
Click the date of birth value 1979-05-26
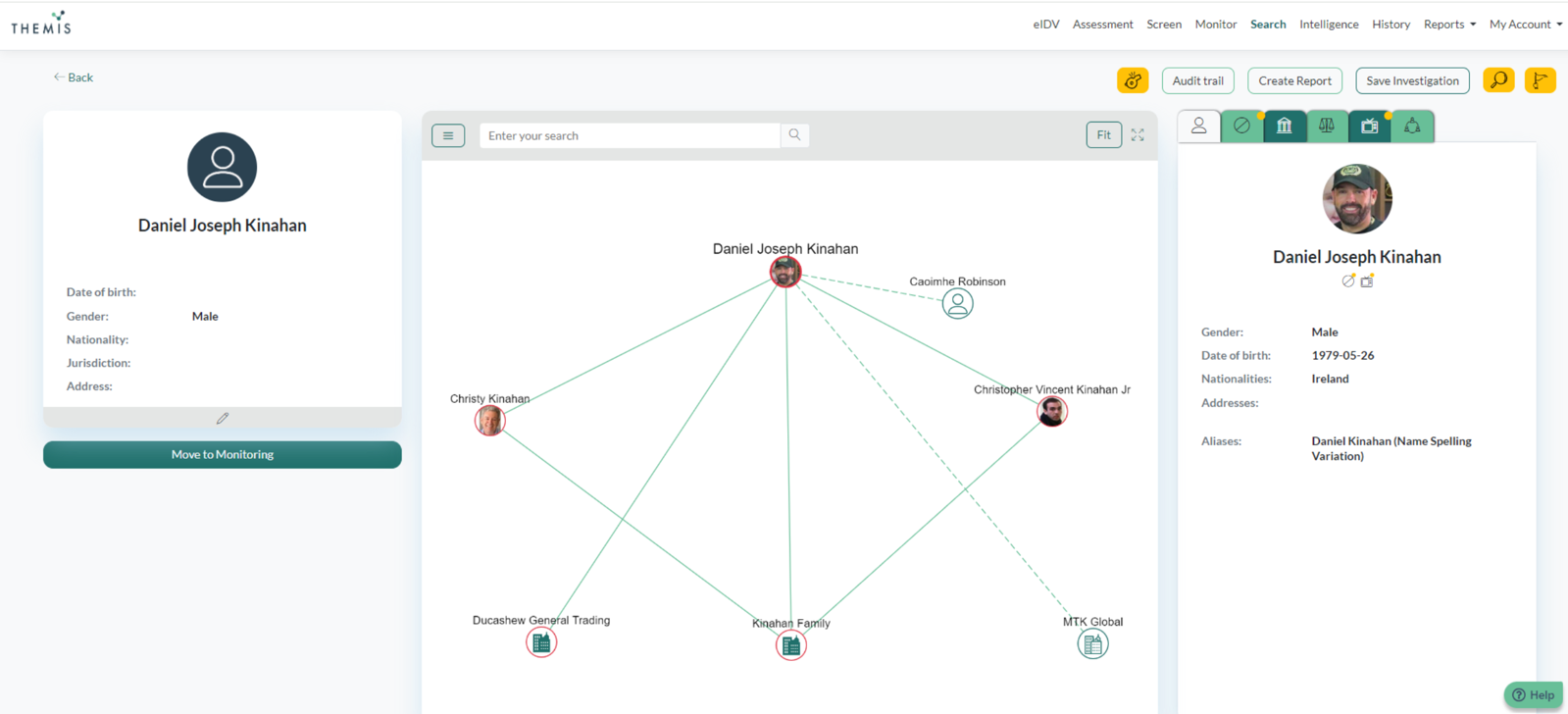point(1342,356)
